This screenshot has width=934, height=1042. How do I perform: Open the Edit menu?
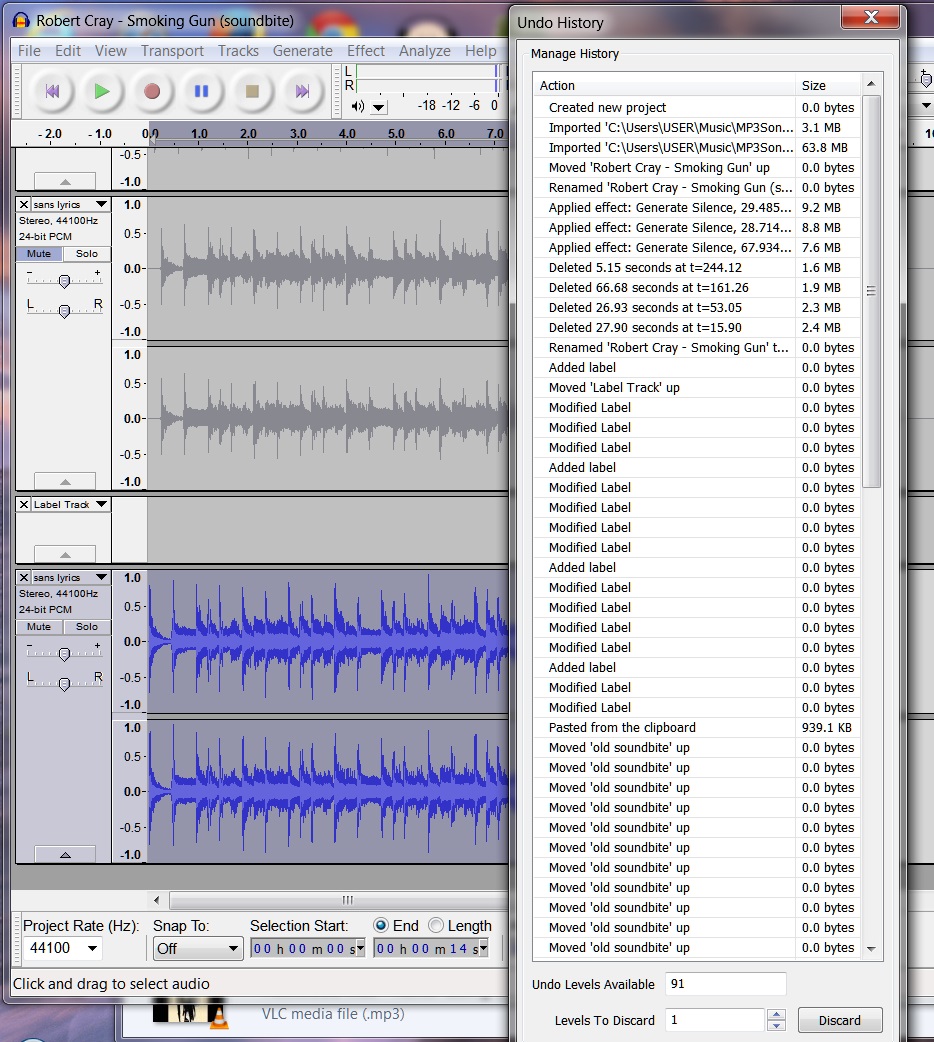(x=68, y=51)
